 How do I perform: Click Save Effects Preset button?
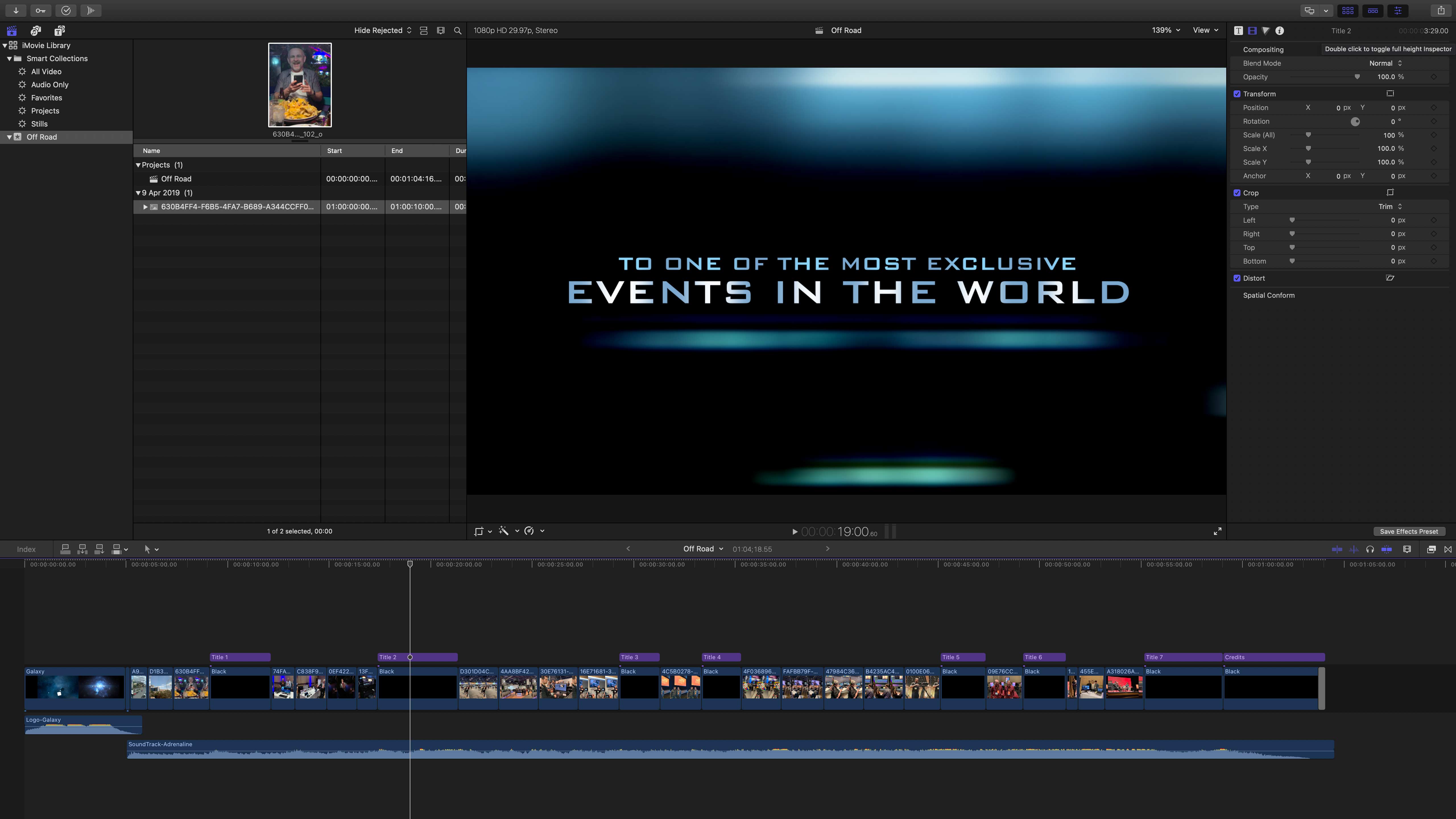click(x=1409, y=531)
